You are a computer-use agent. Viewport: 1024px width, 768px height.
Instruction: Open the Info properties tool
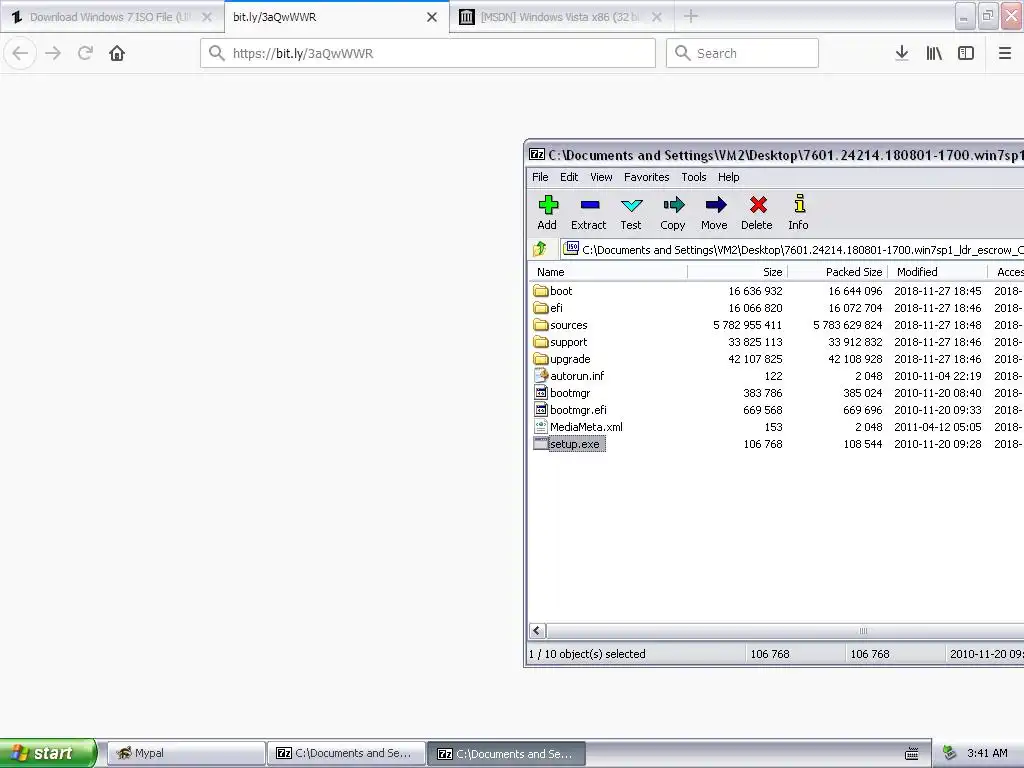(798, 212)
